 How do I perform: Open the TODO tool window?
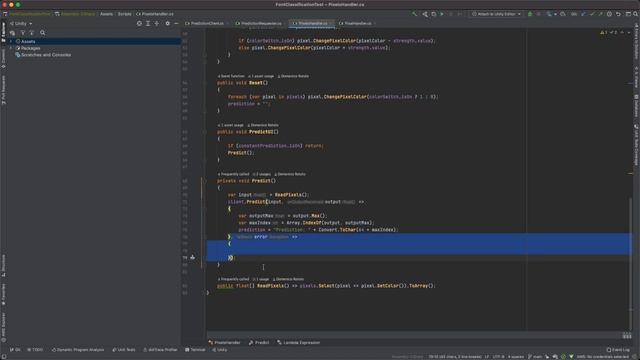pyautogui.click(x=35, y=350)
